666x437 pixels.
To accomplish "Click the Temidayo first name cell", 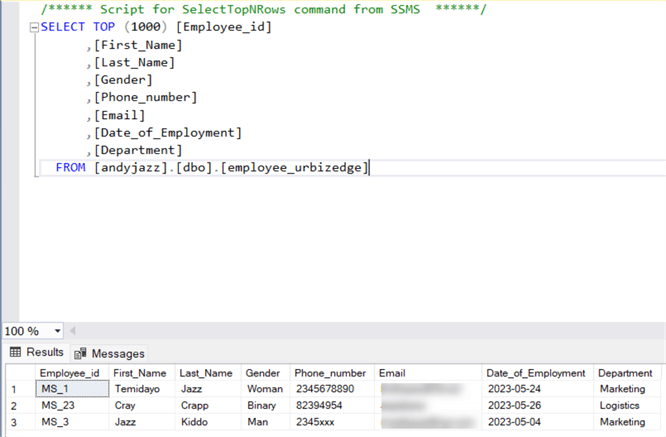I will point(142,389).
